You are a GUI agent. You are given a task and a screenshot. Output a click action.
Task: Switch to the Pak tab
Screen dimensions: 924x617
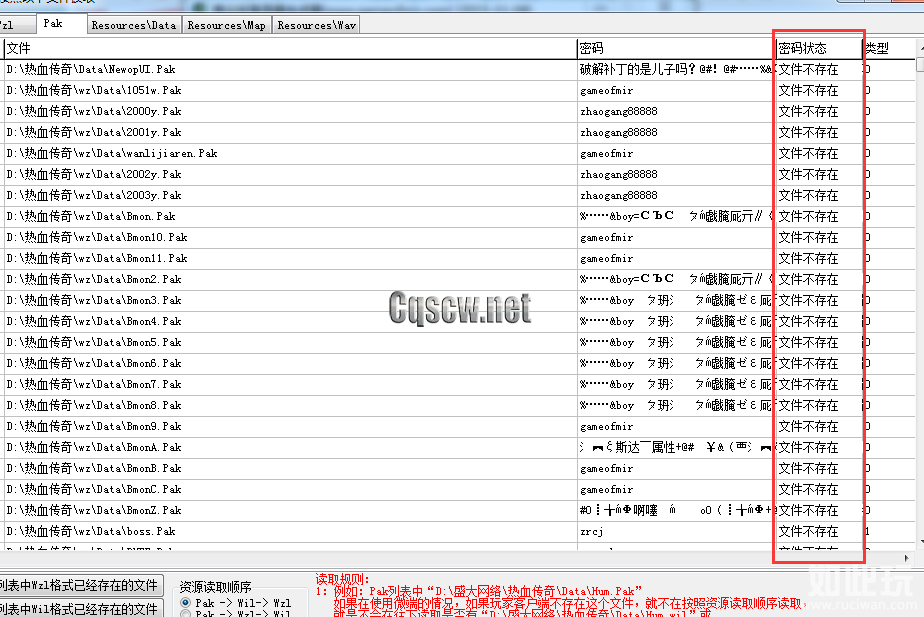pos(53,24)
